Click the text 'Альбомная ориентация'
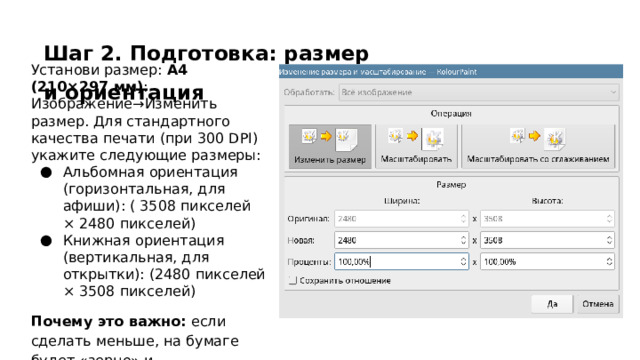 150,172
